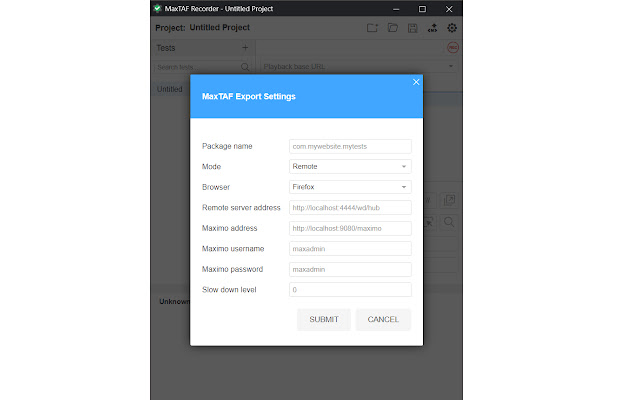Click the Maximo username input field
Image resolution: width=640 pixels, height=400 pixels.
click(x=350, y=249)
